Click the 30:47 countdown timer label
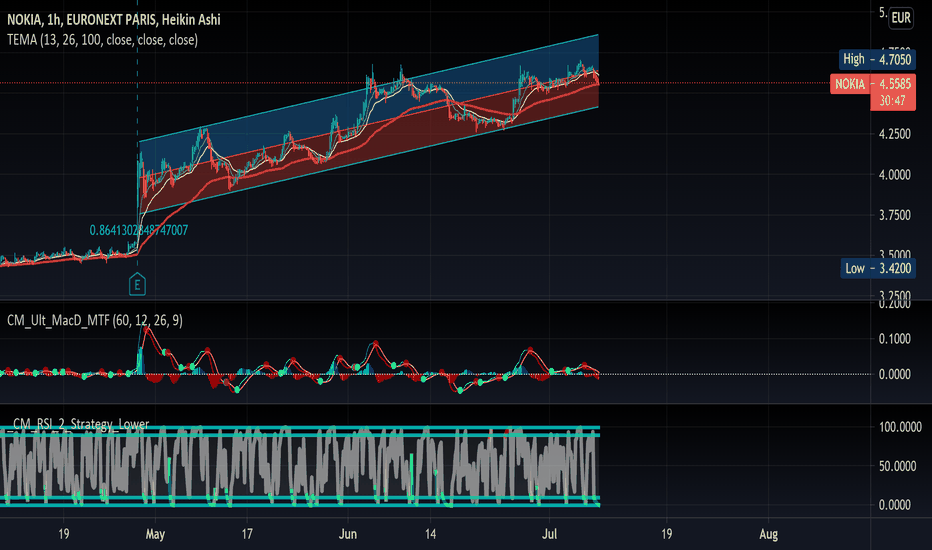 click(892, 101)
